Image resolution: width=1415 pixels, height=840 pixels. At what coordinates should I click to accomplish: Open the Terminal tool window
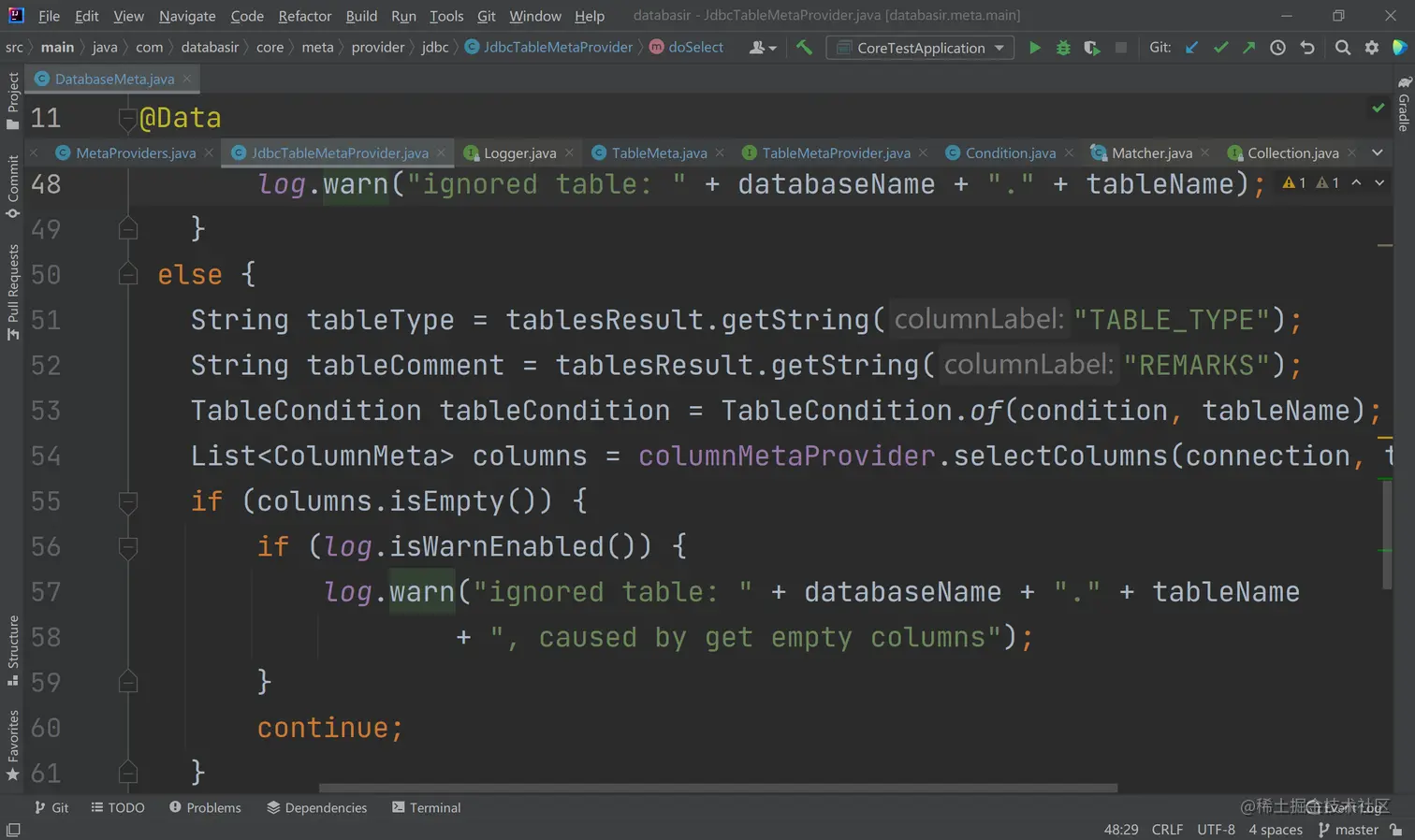coord(426,807)
